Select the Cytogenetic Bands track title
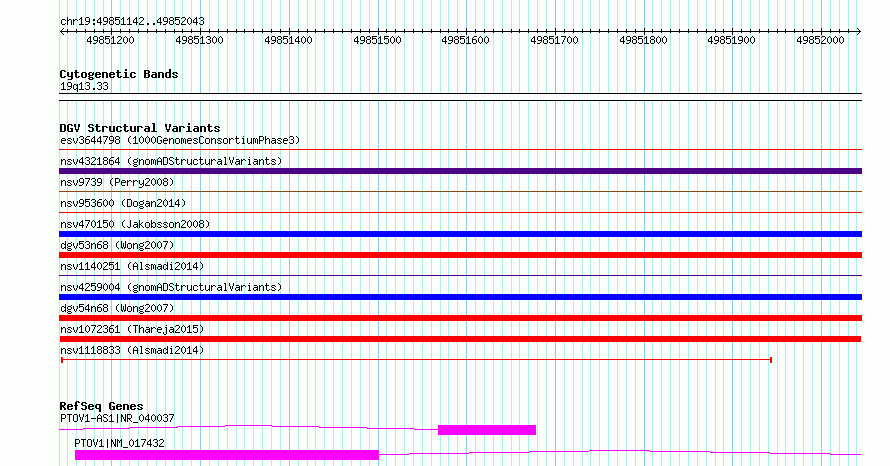Screen dimensions: 890x466 click(119, 74)
